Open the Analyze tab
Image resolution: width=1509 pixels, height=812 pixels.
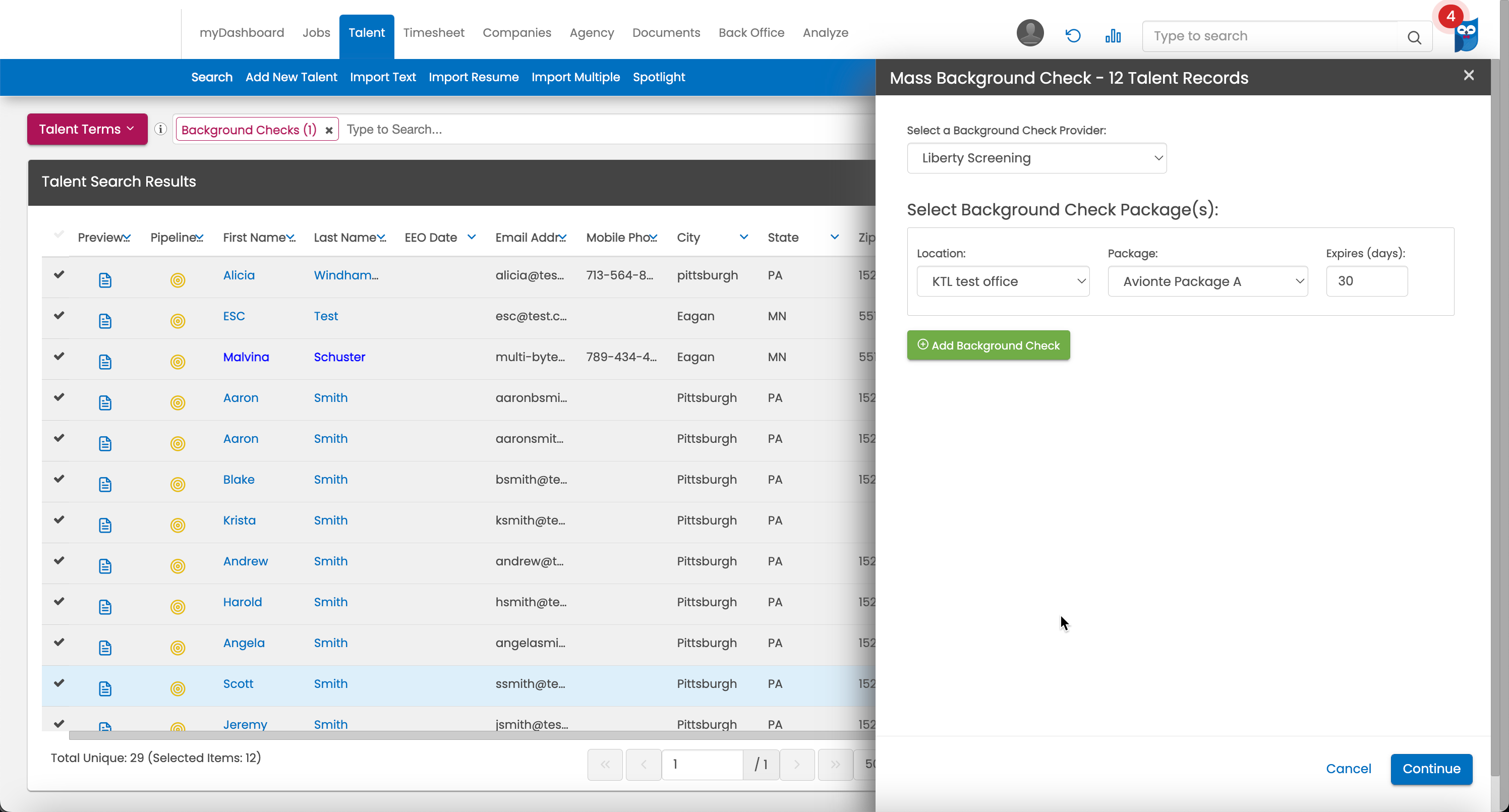pos(826,33)
